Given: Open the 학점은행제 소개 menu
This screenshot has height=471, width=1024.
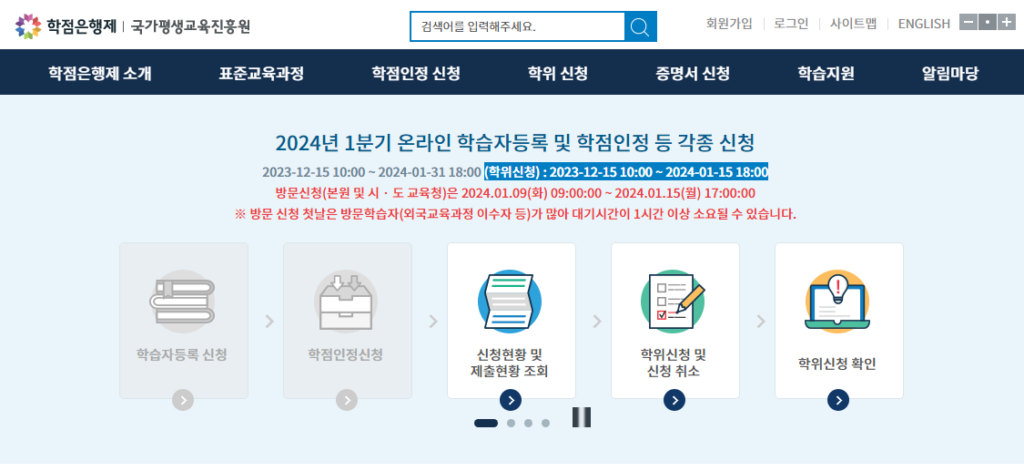Looking at the screenshot, I should point(100,73).
